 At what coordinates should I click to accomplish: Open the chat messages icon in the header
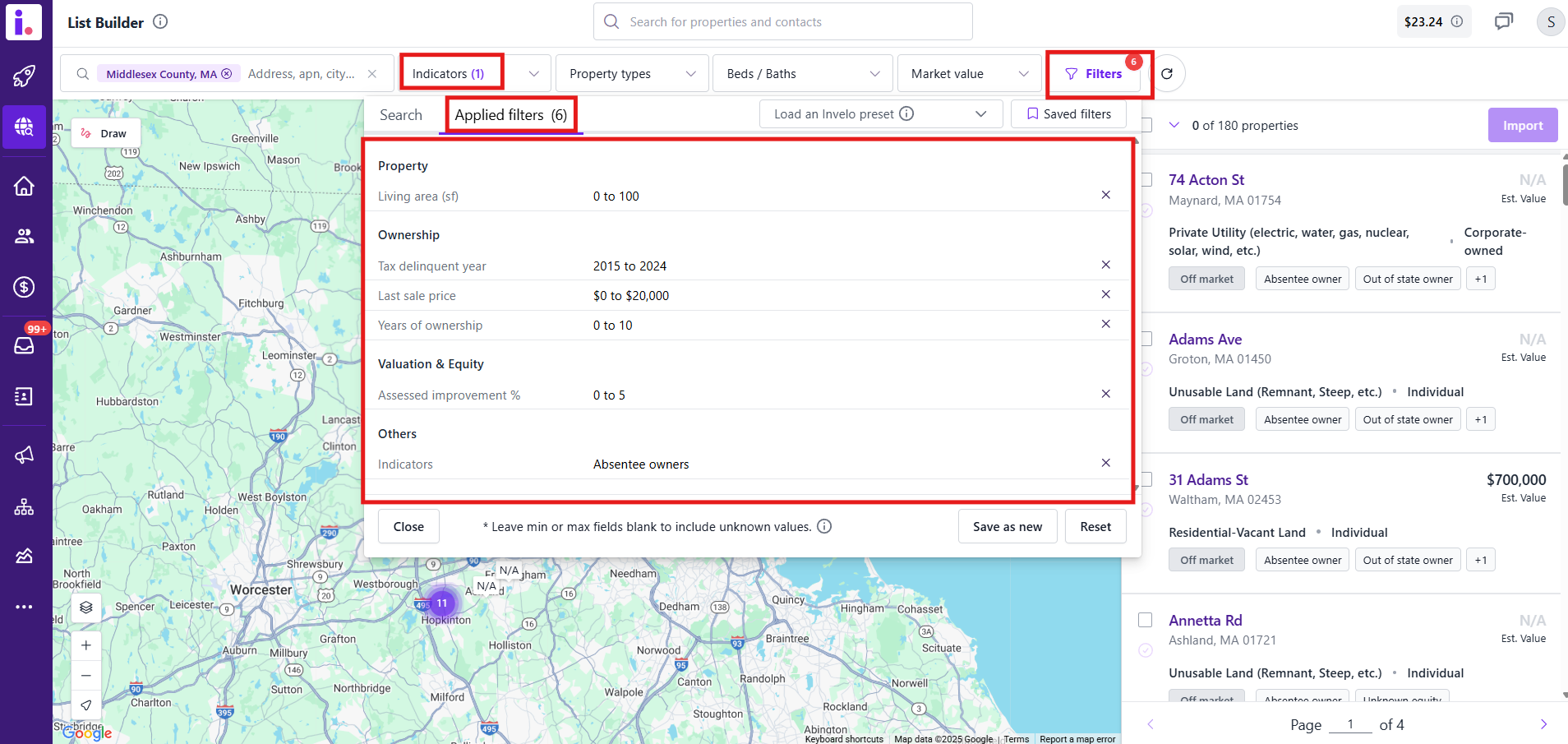(1503, 21)
